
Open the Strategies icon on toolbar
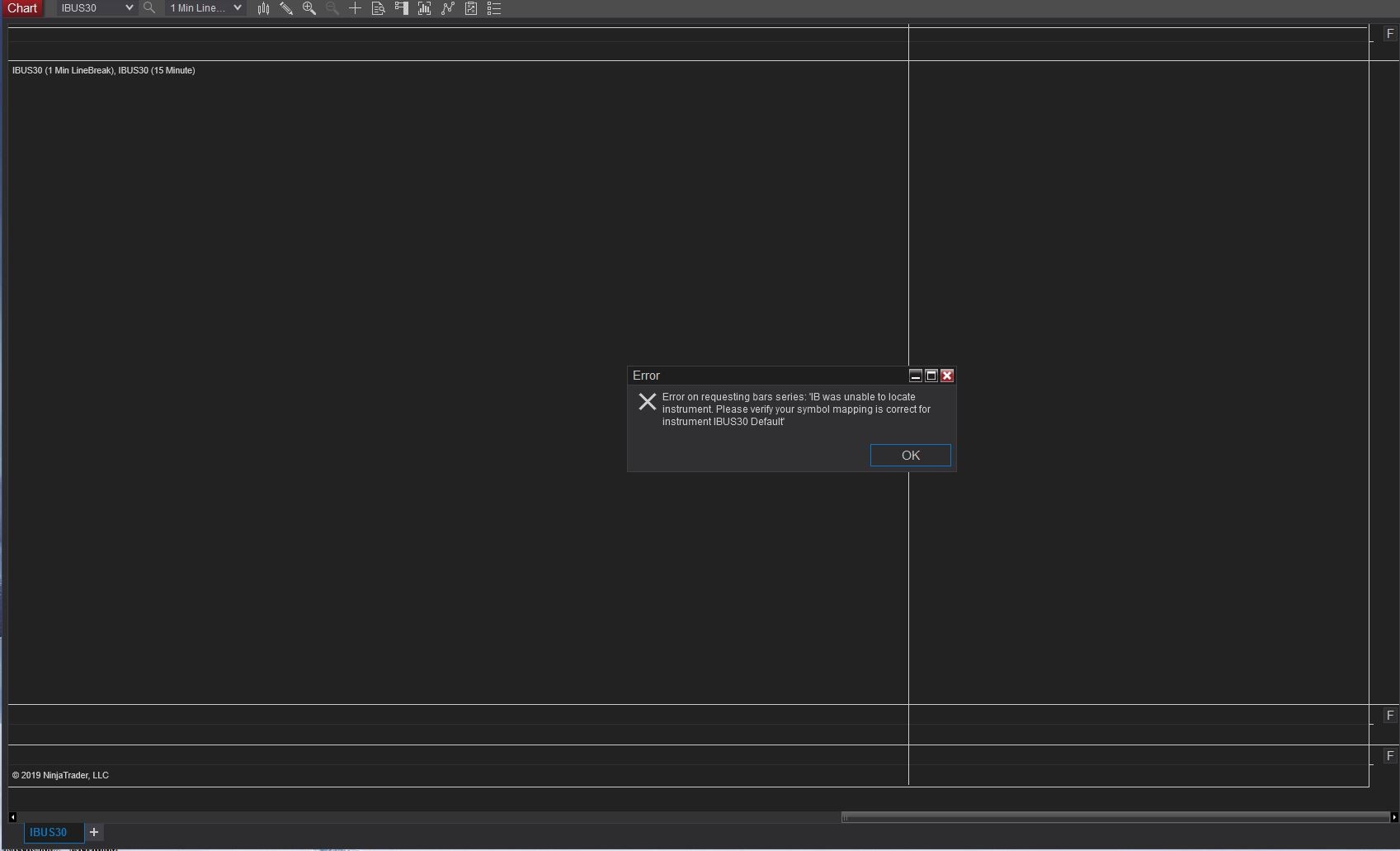(x=448, y=8)
